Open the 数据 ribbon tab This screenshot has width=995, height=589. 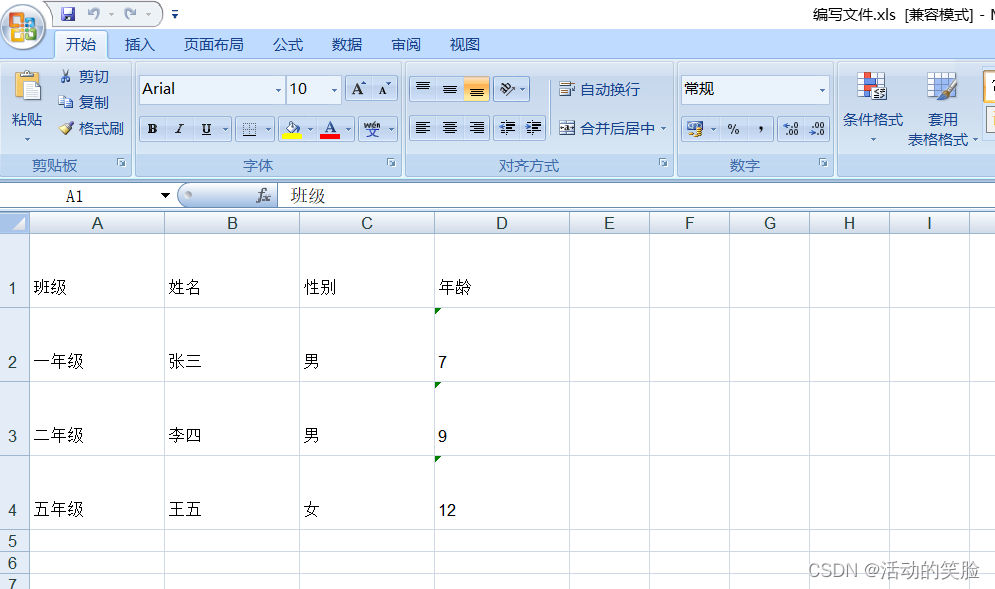pyautogui.click(x=347, y=44)
